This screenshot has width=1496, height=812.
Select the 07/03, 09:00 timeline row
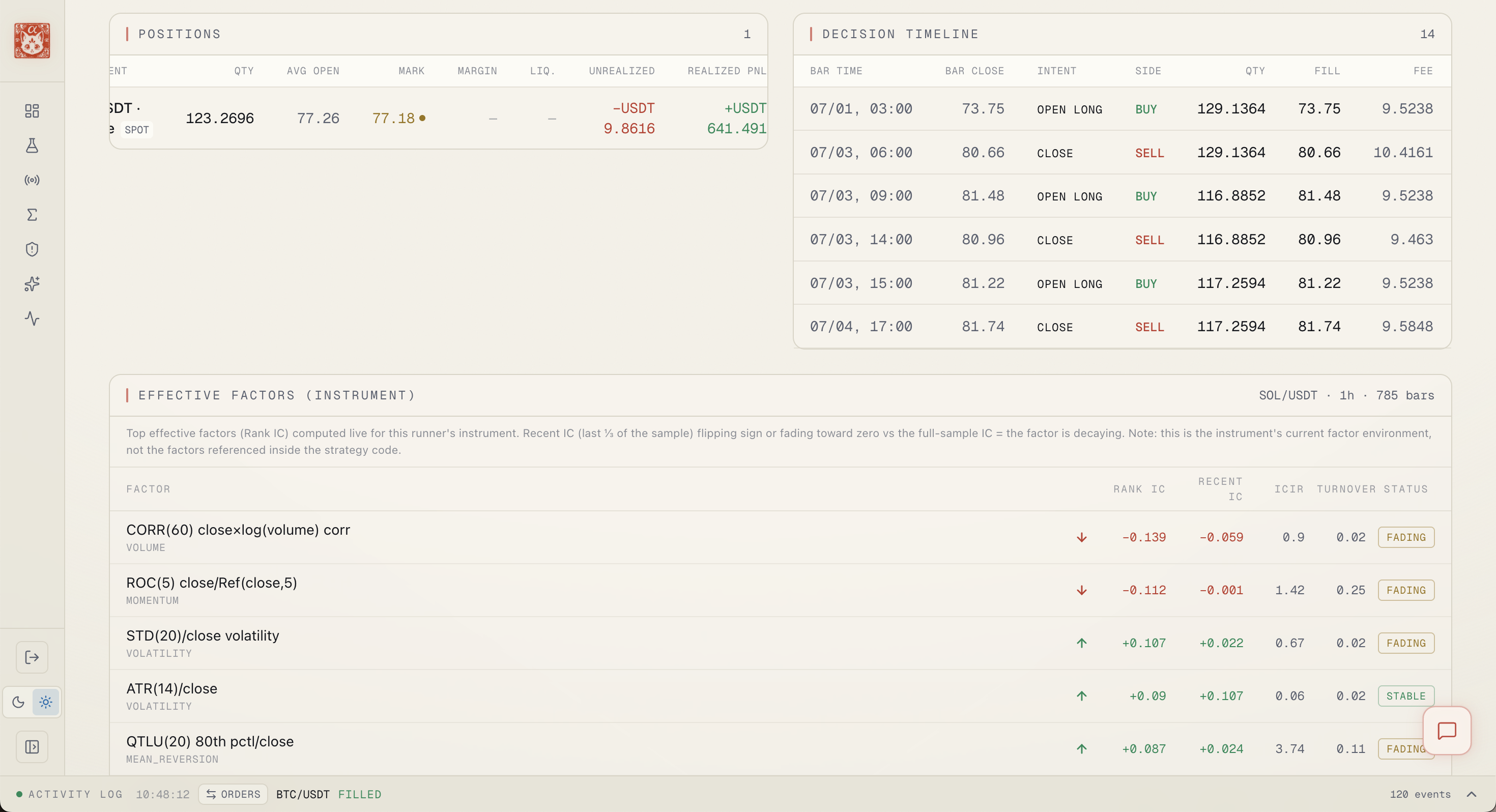click(1122, 196)
